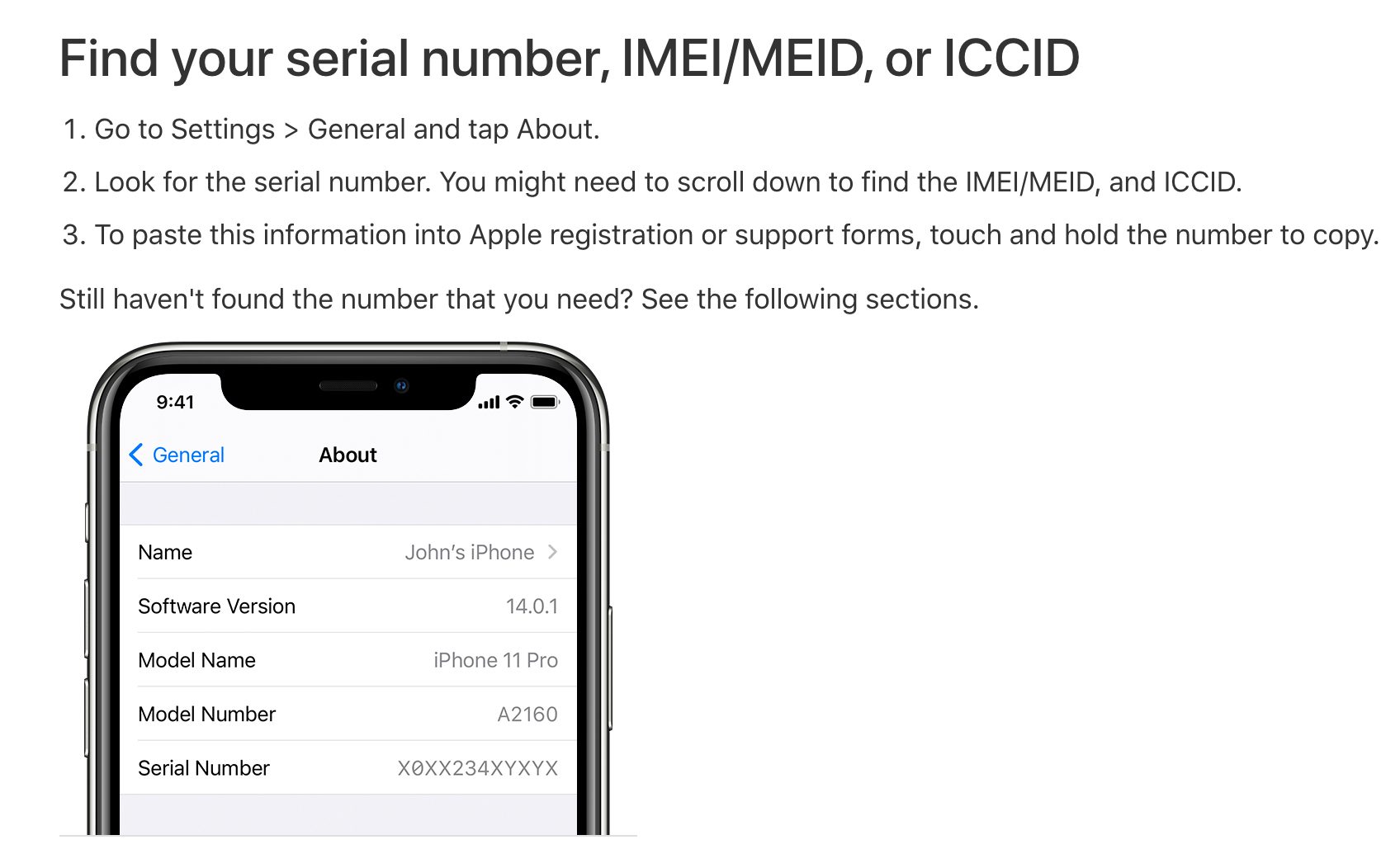
Task: Click the cellular signal bars icon
Action: (489, 403)
